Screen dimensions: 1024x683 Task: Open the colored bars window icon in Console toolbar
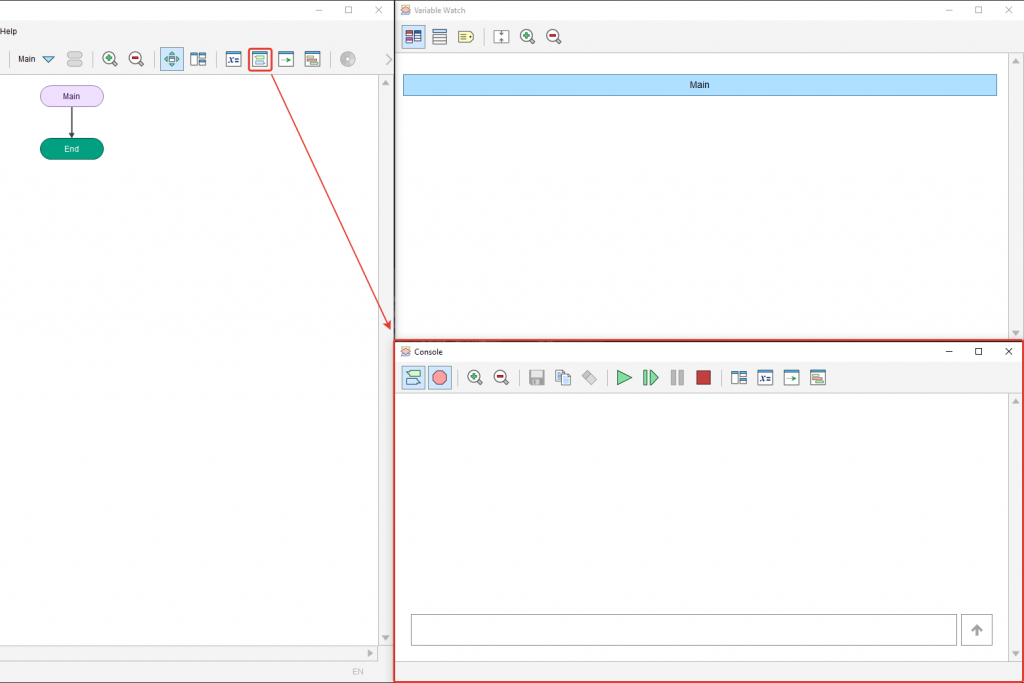(x=818, y=377)
